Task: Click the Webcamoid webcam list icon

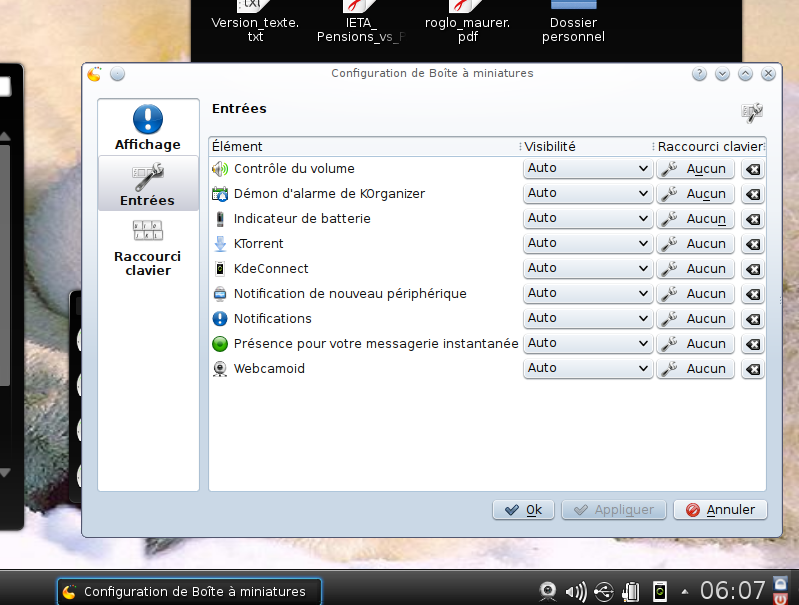Action: tap(220, 369)
